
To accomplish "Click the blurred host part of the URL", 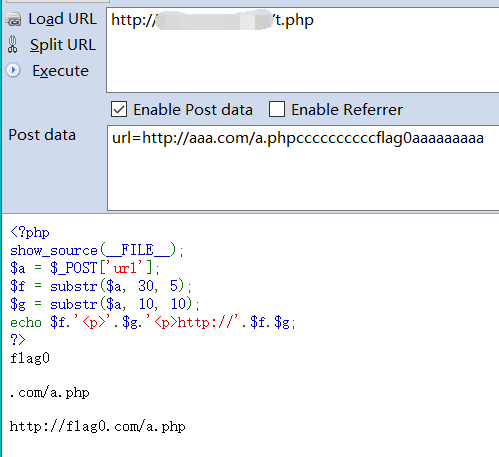I will click(x=215, y=20).
